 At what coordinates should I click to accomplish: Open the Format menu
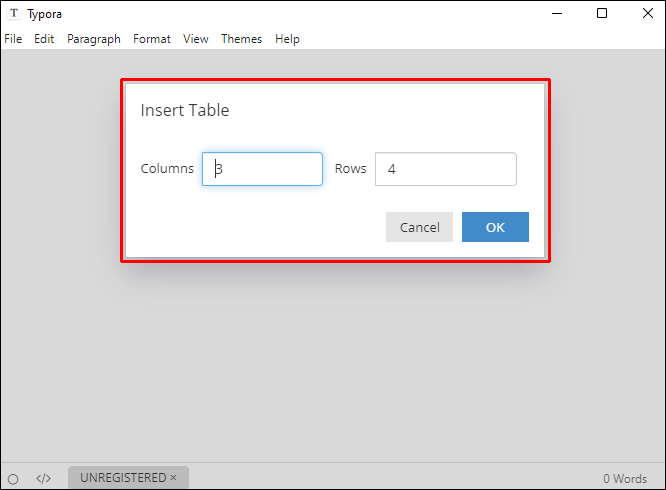click(152, 39)
